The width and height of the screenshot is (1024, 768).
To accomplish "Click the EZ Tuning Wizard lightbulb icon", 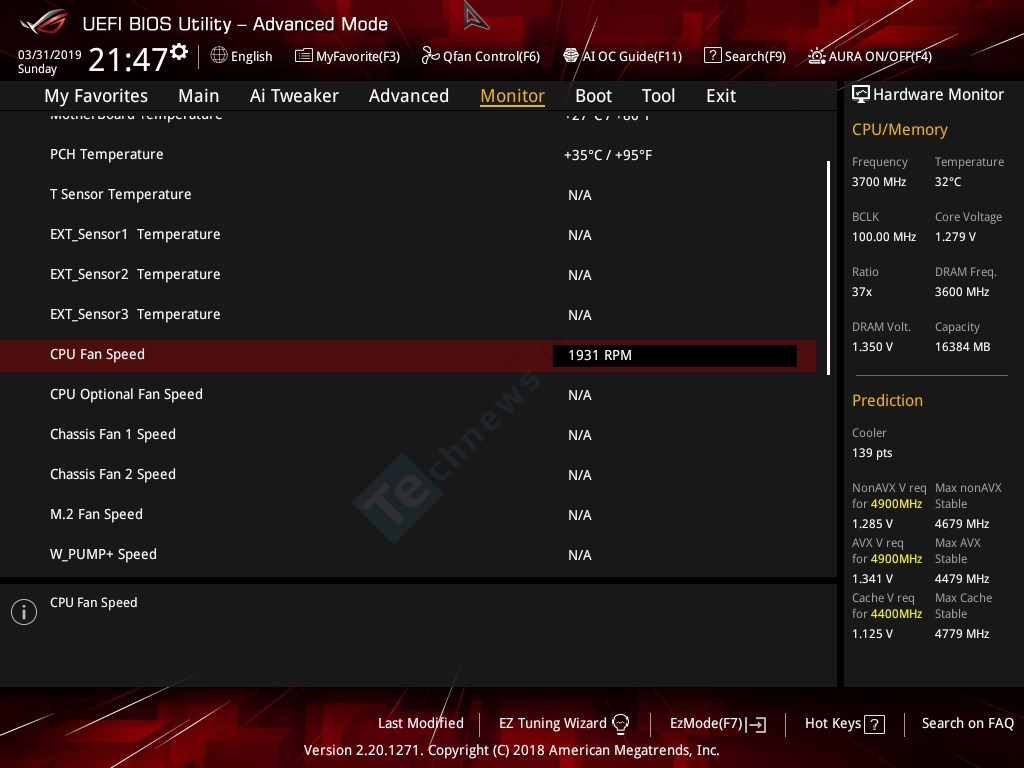I will (x=620, y=724).
